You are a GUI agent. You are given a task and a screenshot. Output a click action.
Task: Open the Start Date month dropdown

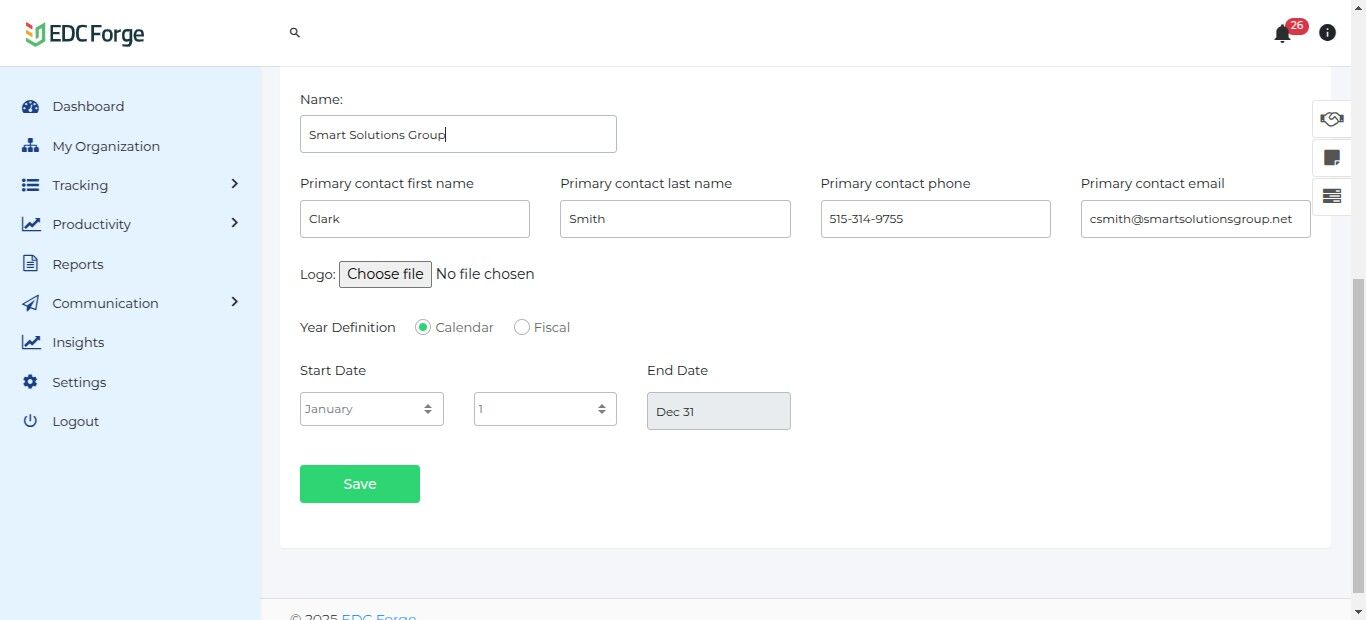371,409
